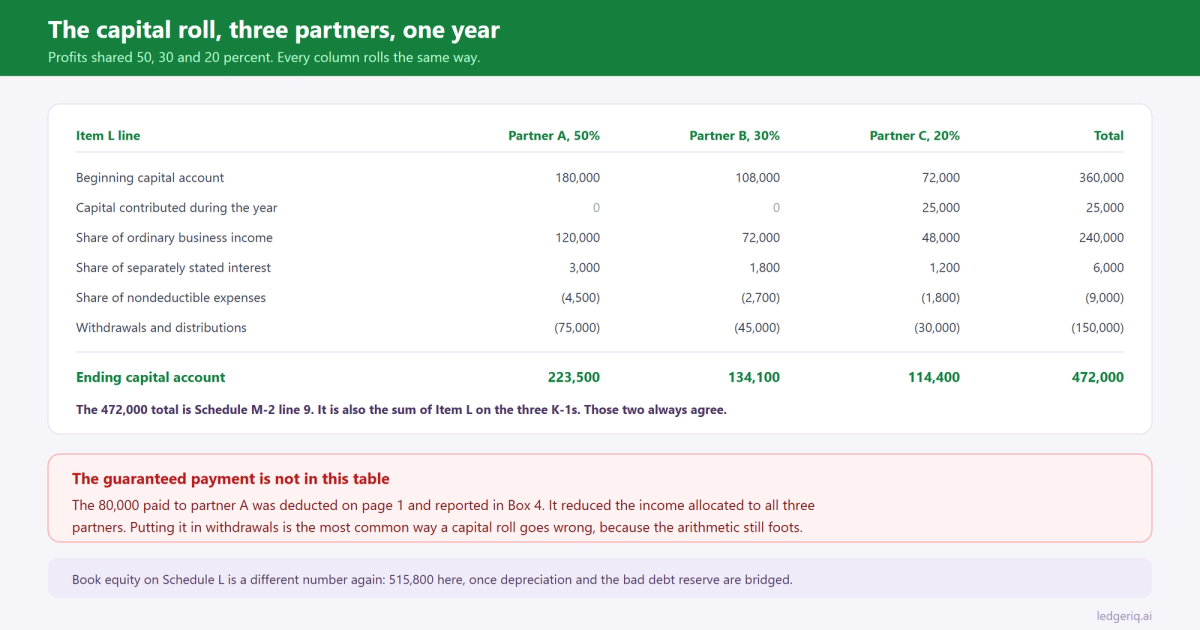Image resolution: width=1200 pixels, height=630 pixels.
Task: Select Partner B ending capital 134,100
Action: pyautogui.click(x=754, y=378)
